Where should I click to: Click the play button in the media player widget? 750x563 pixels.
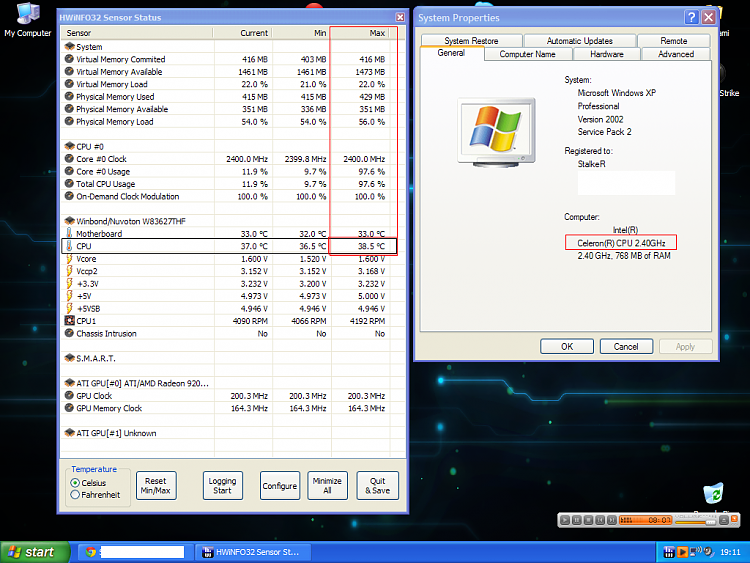click(565, 520)
